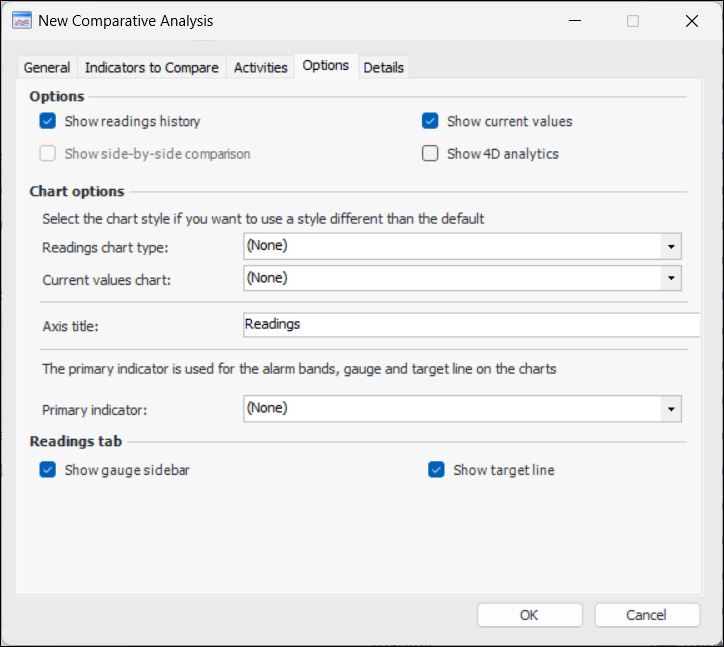This screenshot has width=724, height=647.
Task: Switch to the General tab
Action: (47, 68)
